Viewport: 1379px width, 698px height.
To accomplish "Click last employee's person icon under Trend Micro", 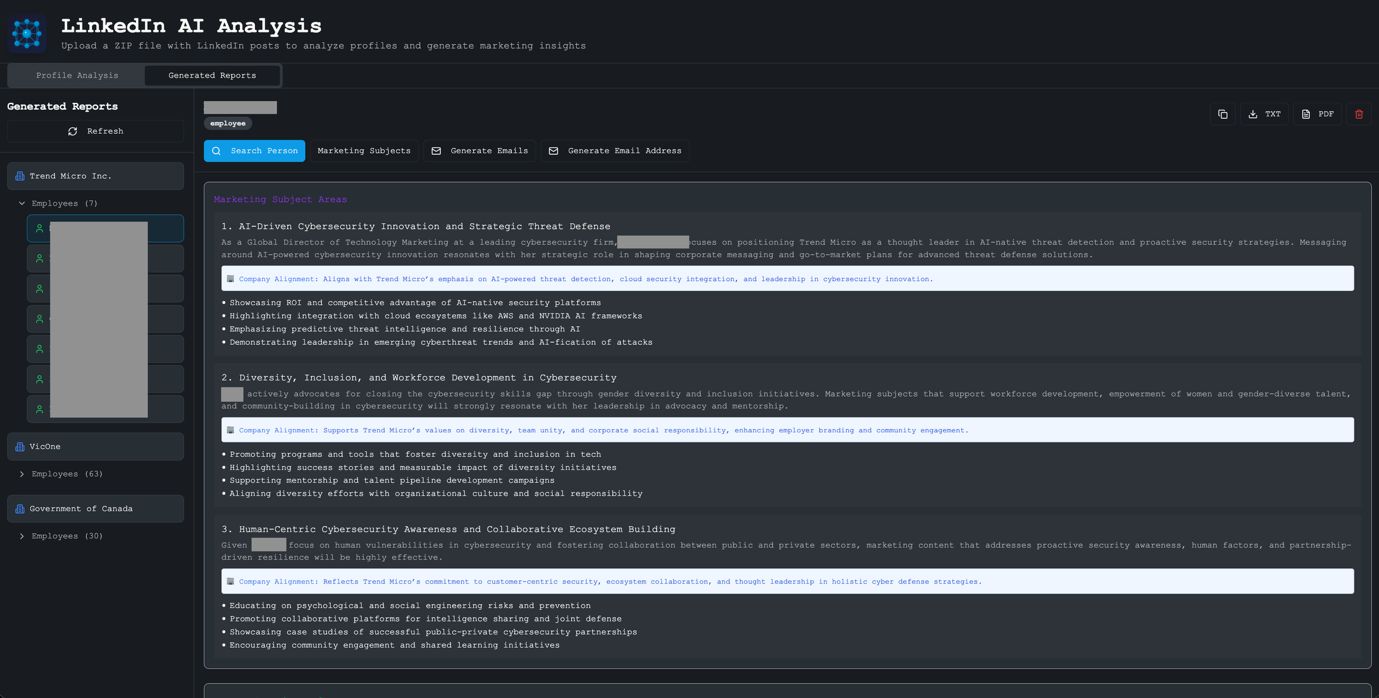I will coord(40,409).
